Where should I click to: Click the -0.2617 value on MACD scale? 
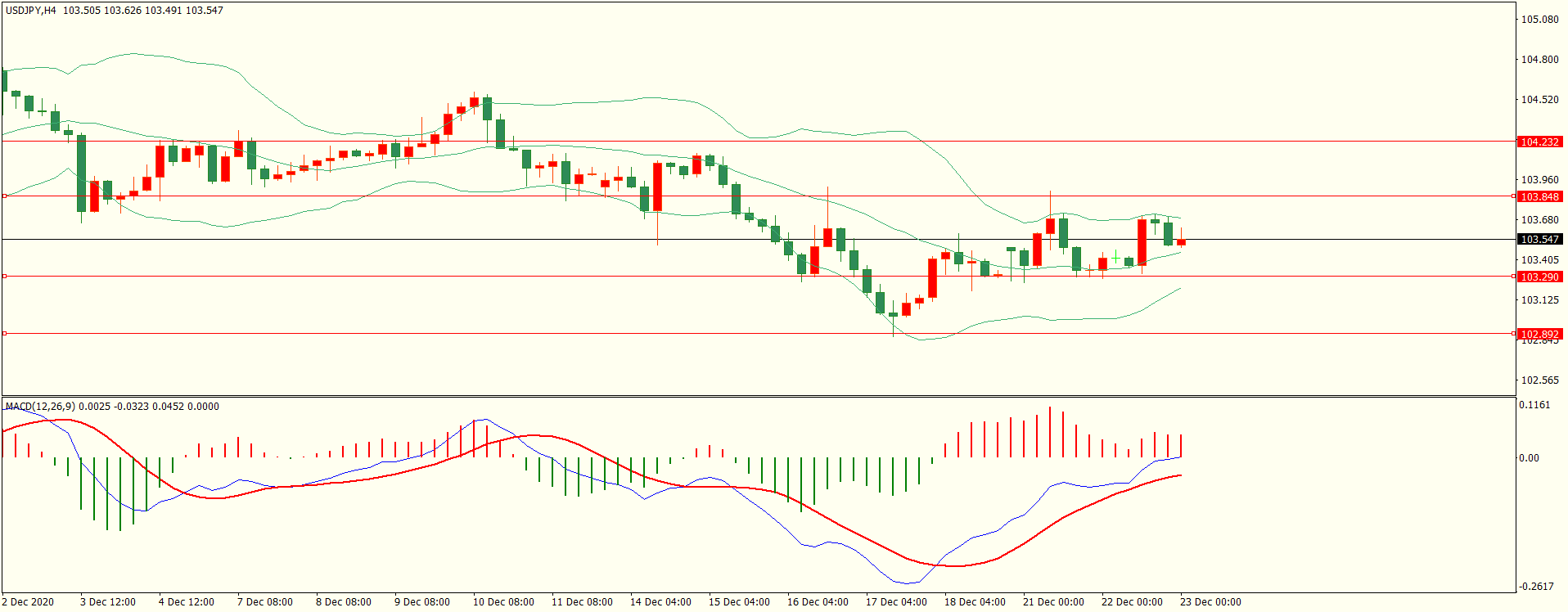[x=1536, y=587]
